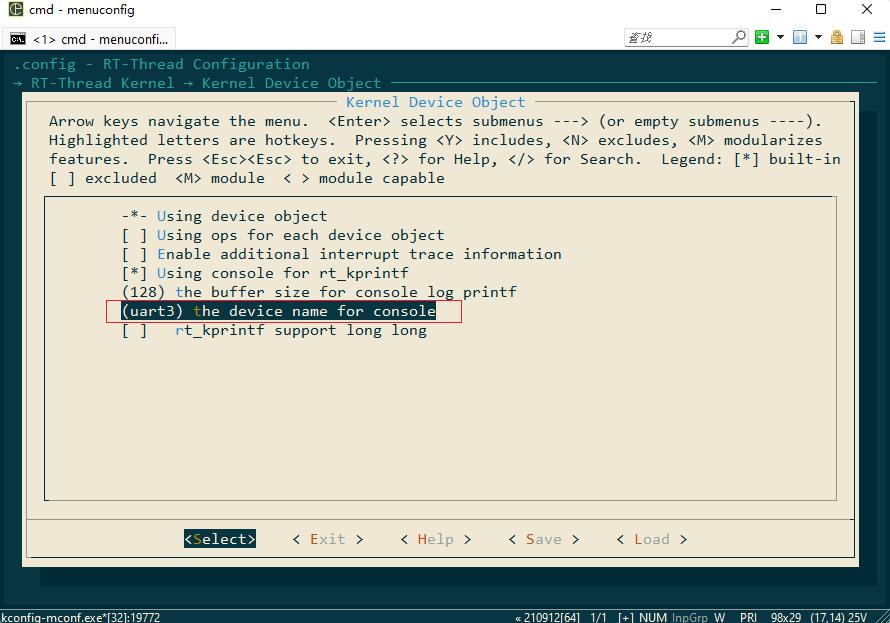Screen dimensions: 890x623
Task: Click the green new console plus icon
Action: pos(762,37)
